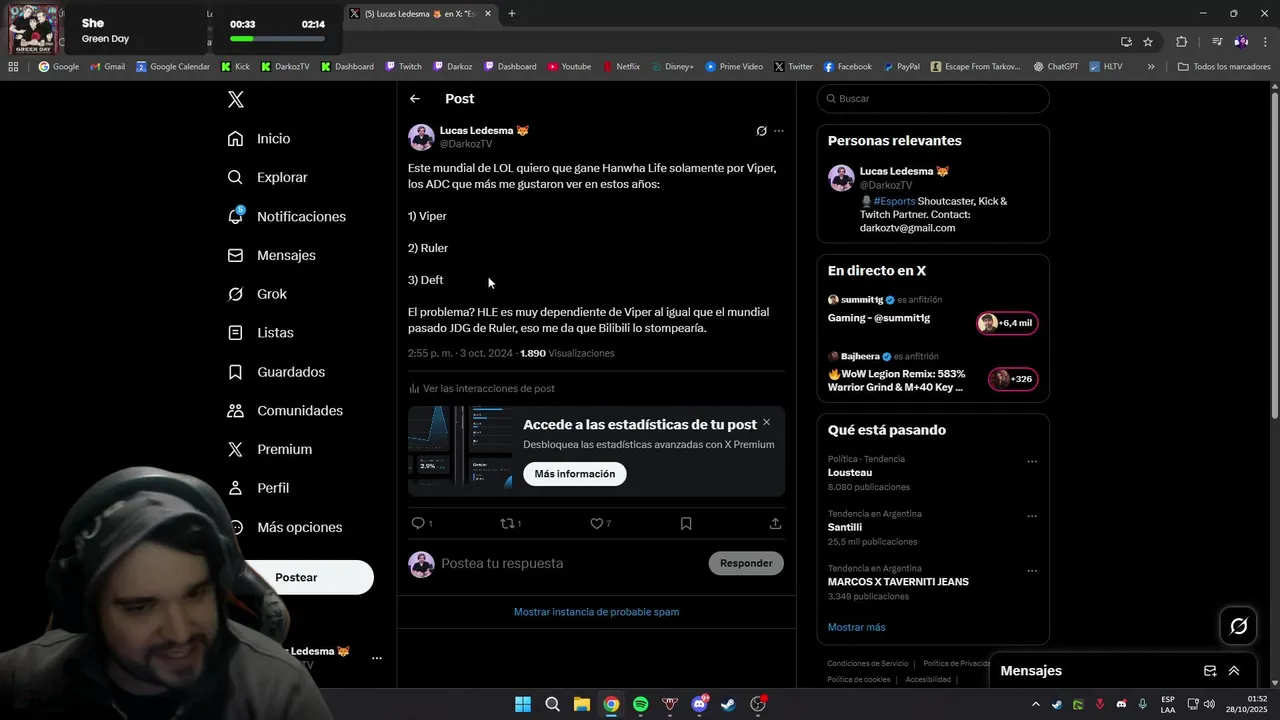The height and width of the screenshot is (720, 1280).
Task: Open the Chrome media control icon
Action: (1217, 42)
